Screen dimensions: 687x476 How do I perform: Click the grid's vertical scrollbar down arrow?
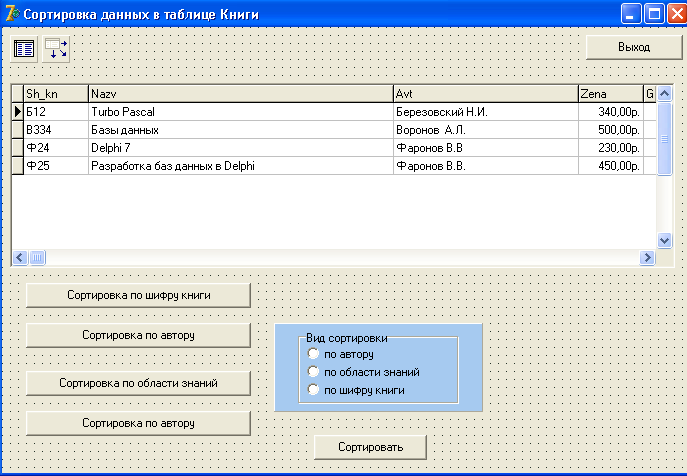tap(665, 240)
